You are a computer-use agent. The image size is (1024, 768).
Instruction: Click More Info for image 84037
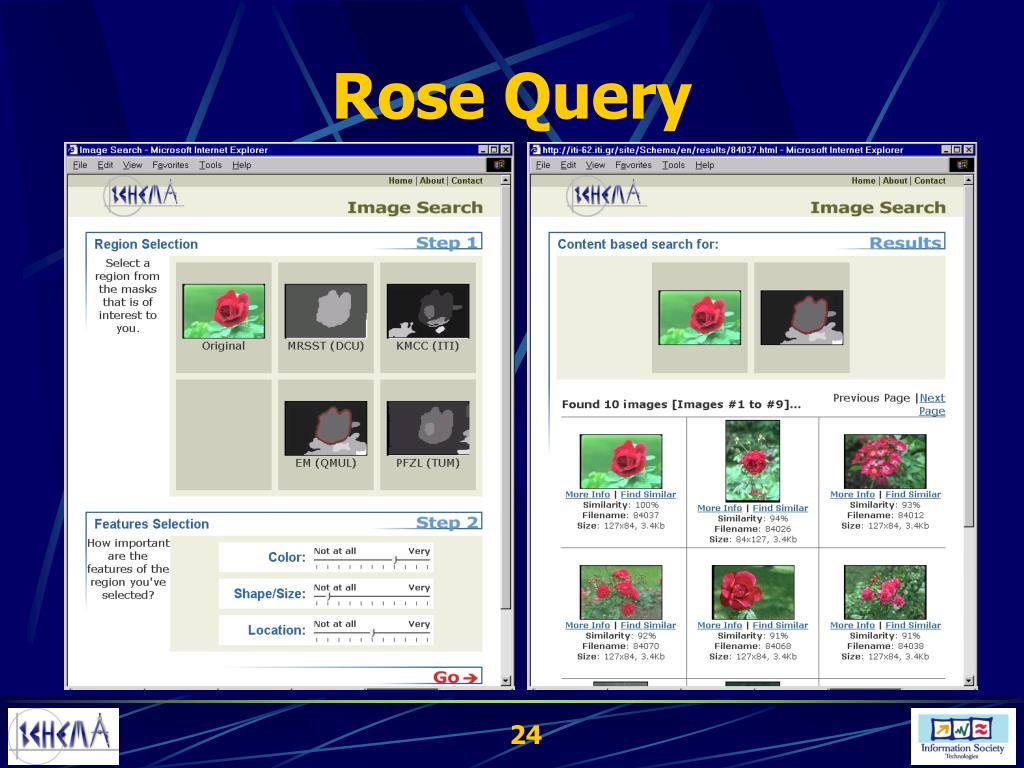click(587, 494)
